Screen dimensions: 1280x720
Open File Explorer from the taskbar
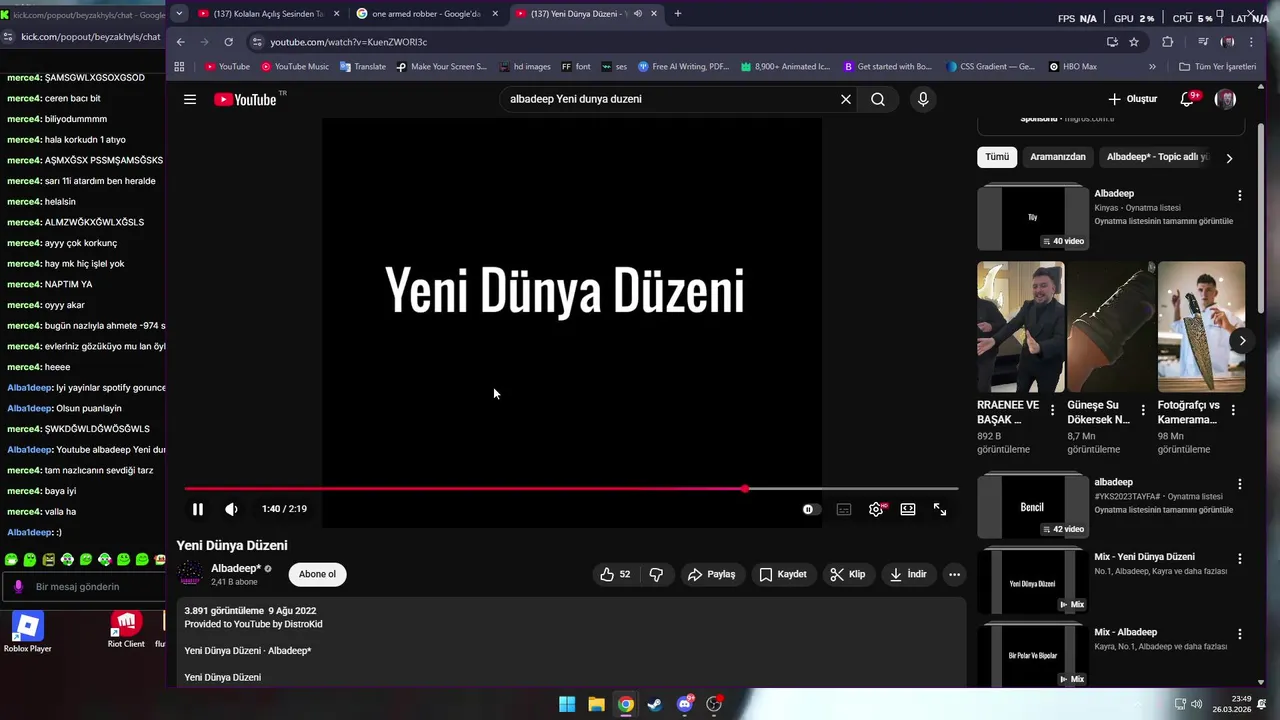click(x=596, y=704)
